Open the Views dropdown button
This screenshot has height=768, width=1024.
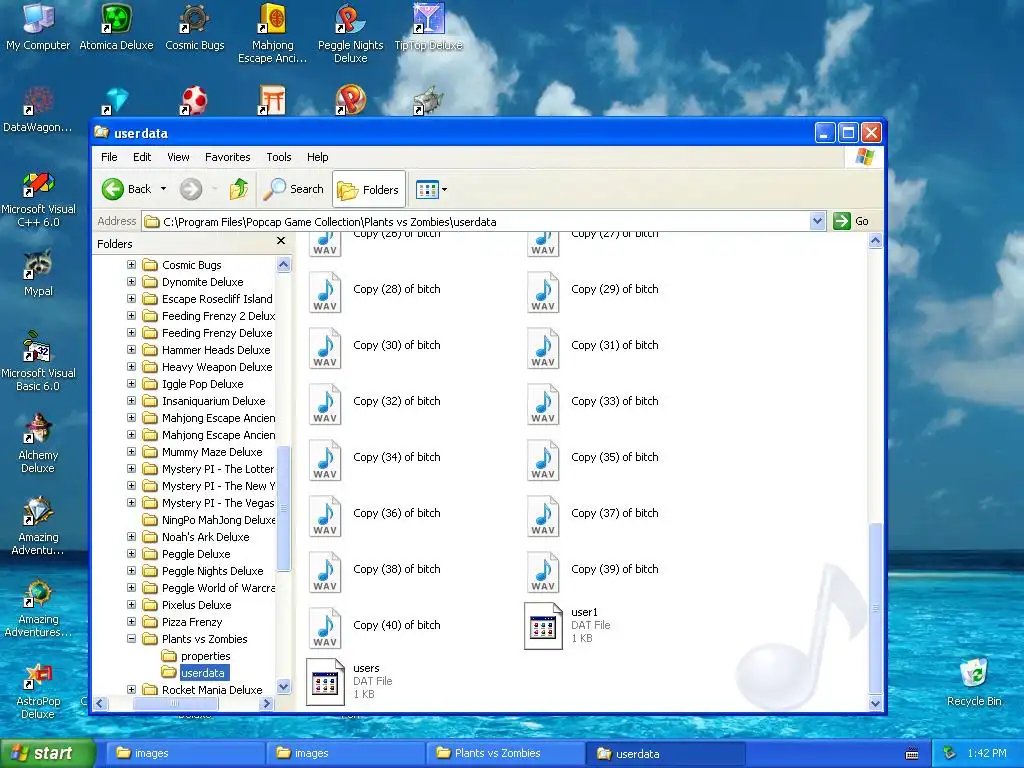click(431, 189)
